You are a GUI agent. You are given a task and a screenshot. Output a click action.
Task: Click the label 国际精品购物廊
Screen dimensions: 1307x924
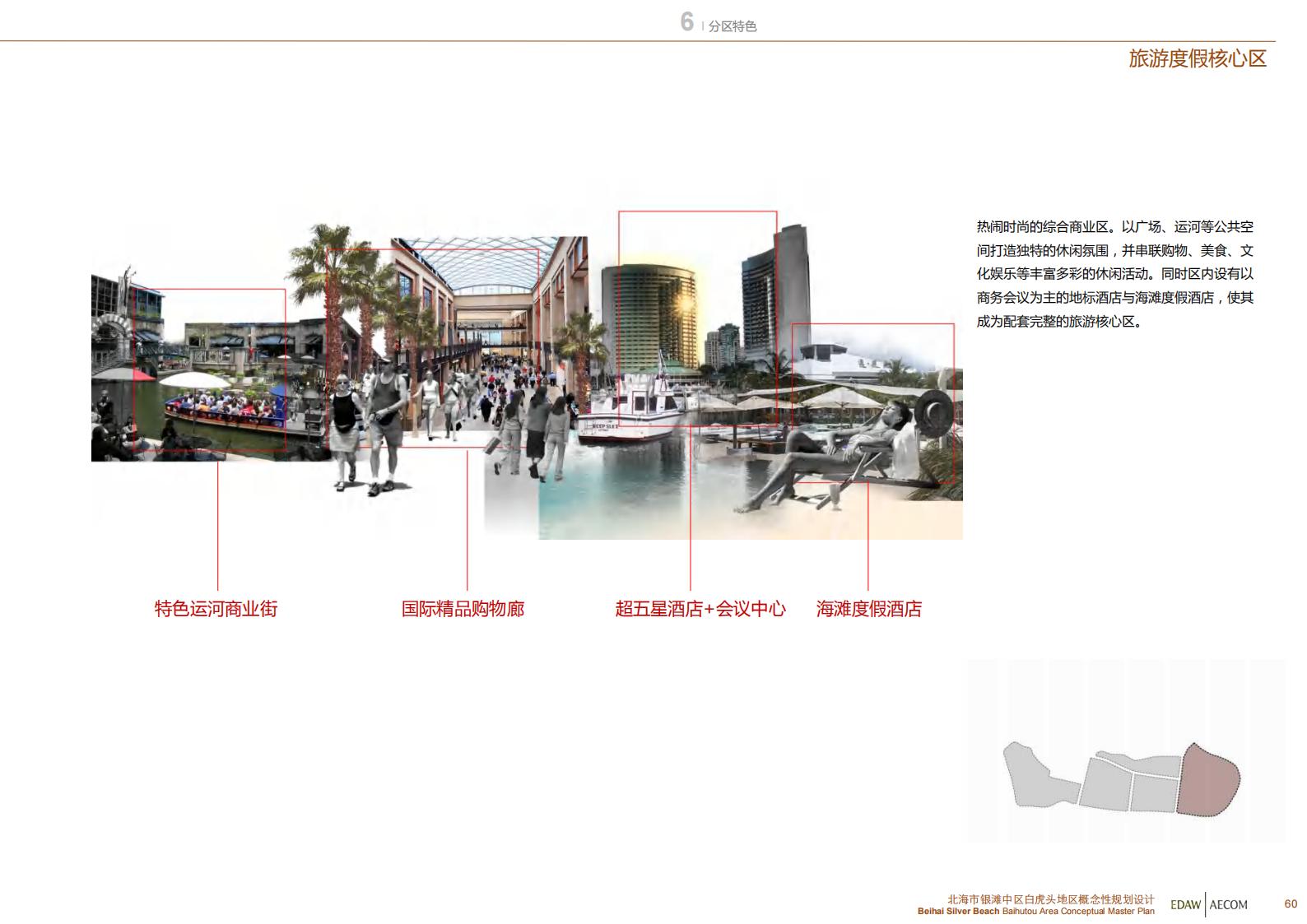coord(463,609)
